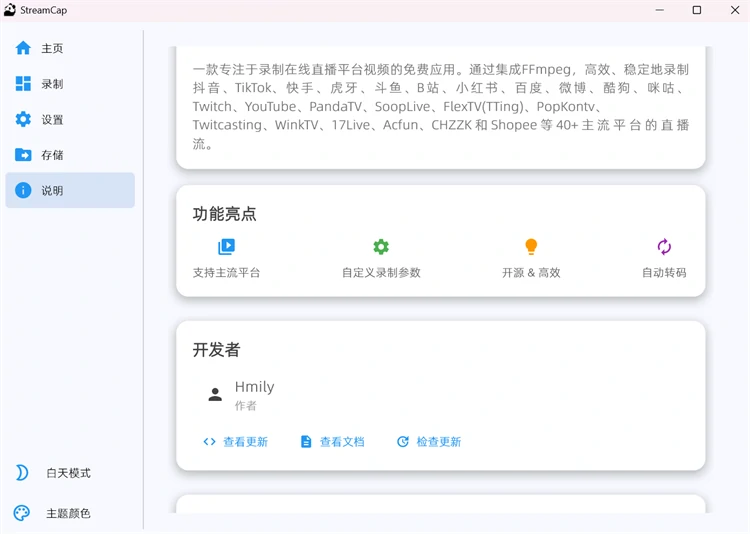The width and height of the screenshot is (750, 534).
Task: Open the 查看更新 link
Action: tap(245, 442)
